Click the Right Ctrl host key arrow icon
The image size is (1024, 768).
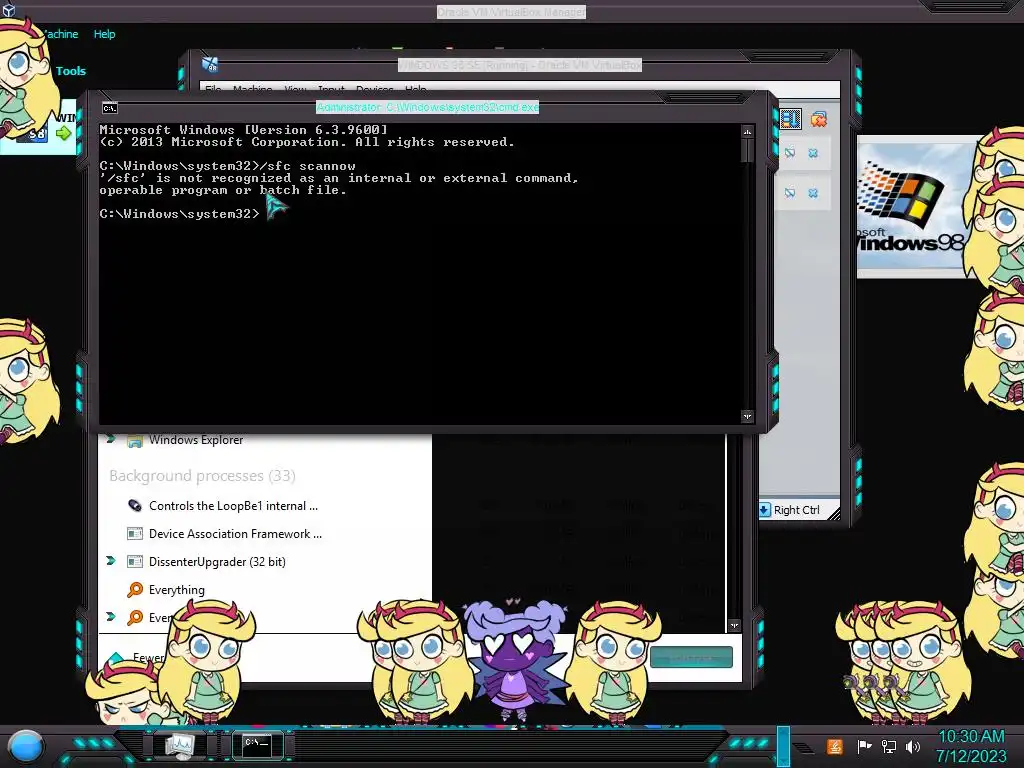coord(765,509)
